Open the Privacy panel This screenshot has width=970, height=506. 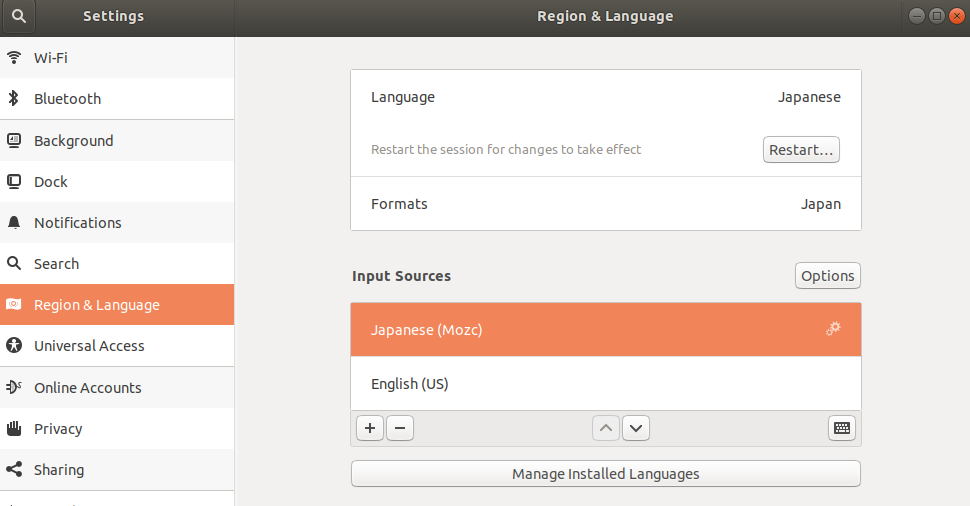pyautogui.click(x=58, y=429)
